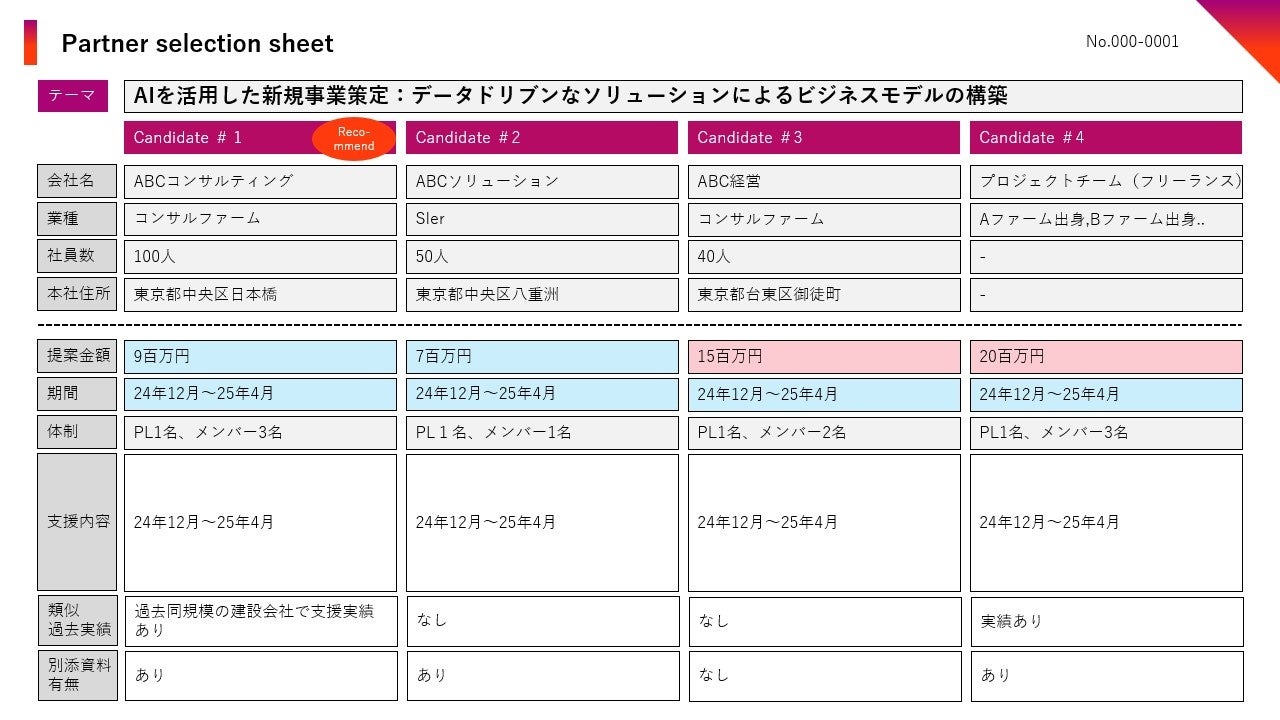Click Candidate #2's "なし" past results cell
1280x720 pixels.
pos(543,621)
